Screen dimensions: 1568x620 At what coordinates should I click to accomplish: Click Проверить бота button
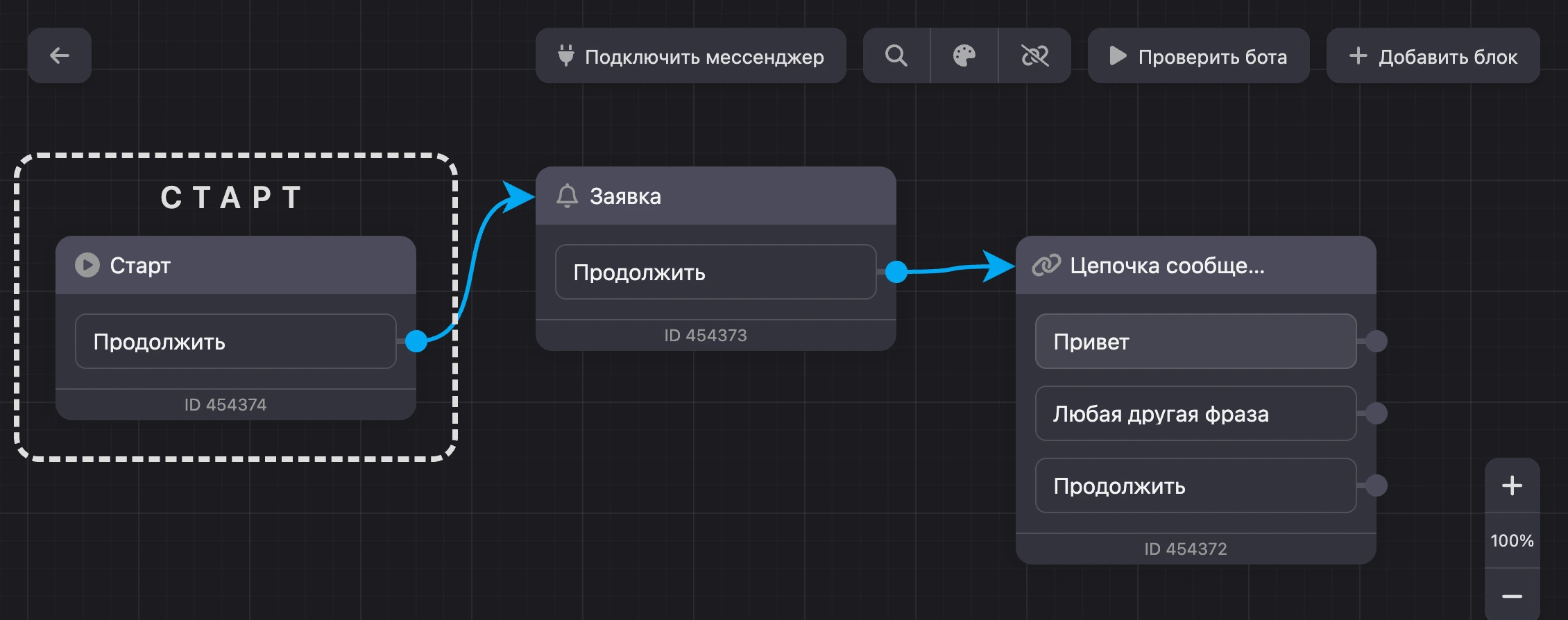[x=1198, y=55]
